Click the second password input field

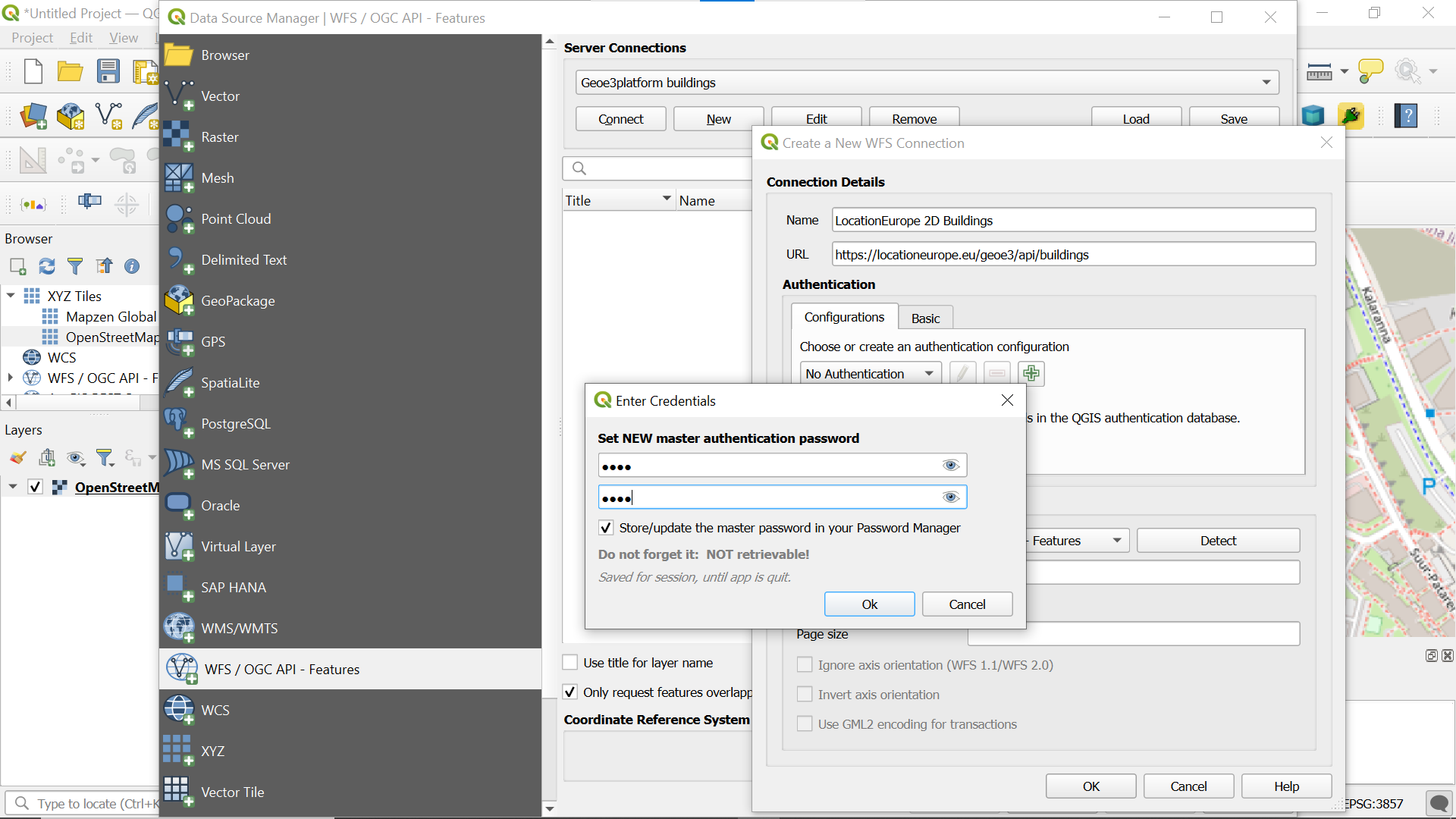pos(780,498)
